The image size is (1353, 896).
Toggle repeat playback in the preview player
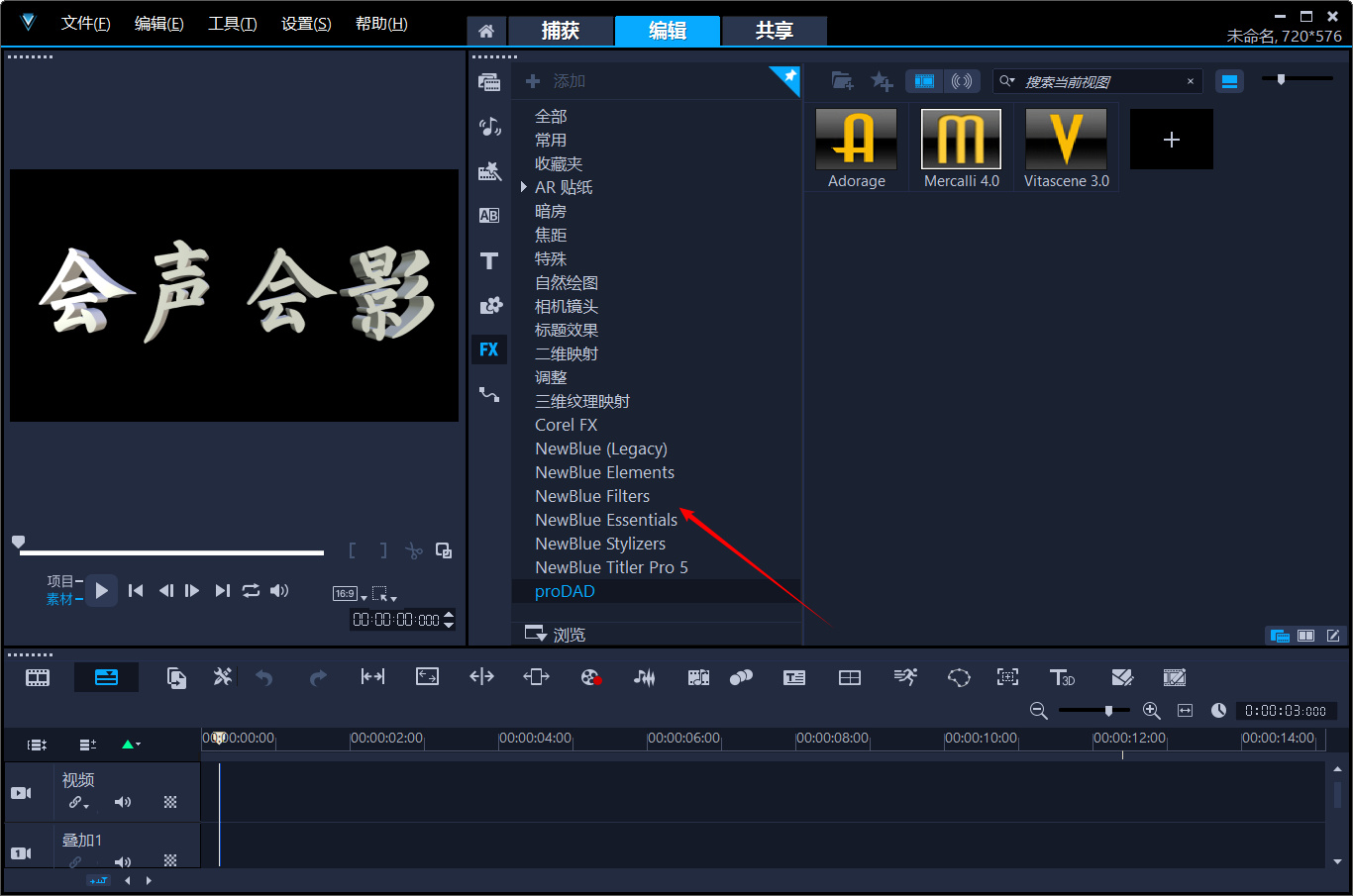coord(251,591)
